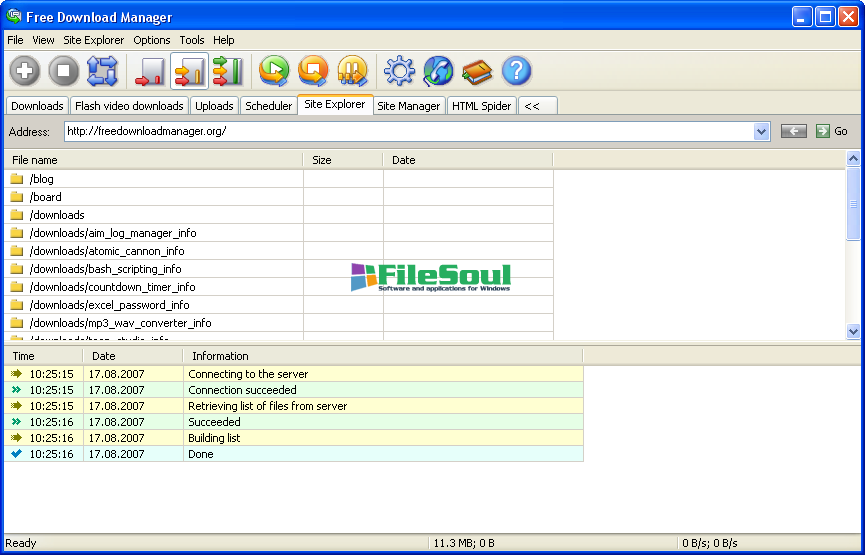The height and width of the screenshot is (555, 865).
Task: Click the orange pause all downloads icon
Action: point(352,71)
